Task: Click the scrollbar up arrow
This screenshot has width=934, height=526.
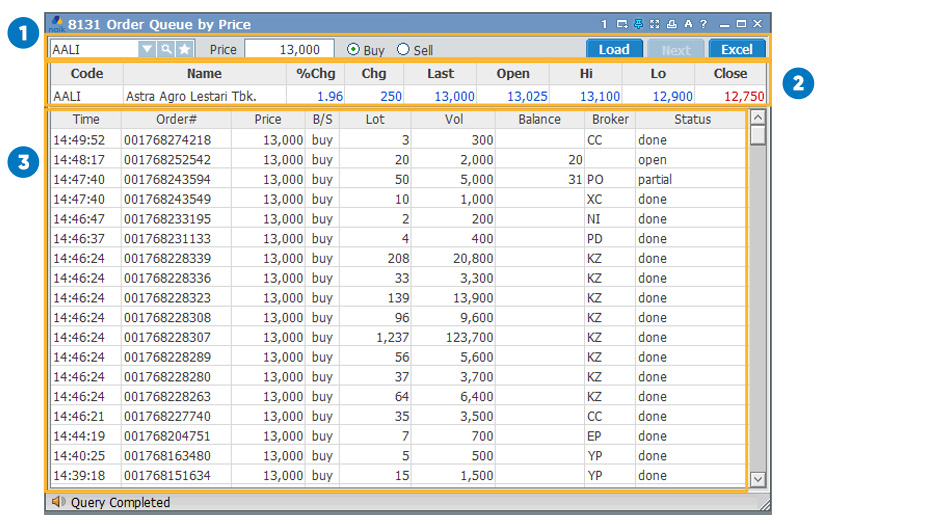Action: [757, 118]
